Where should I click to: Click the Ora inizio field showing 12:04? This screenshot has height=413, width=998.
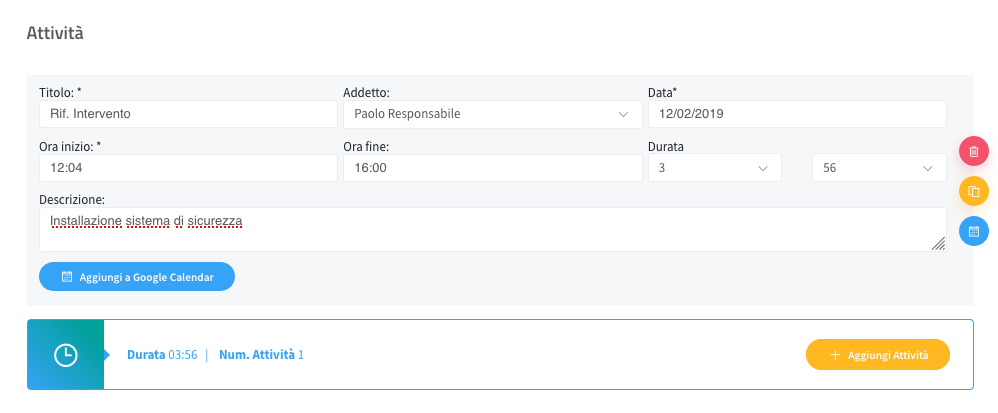pyautogui.click(x=188, y=168)
